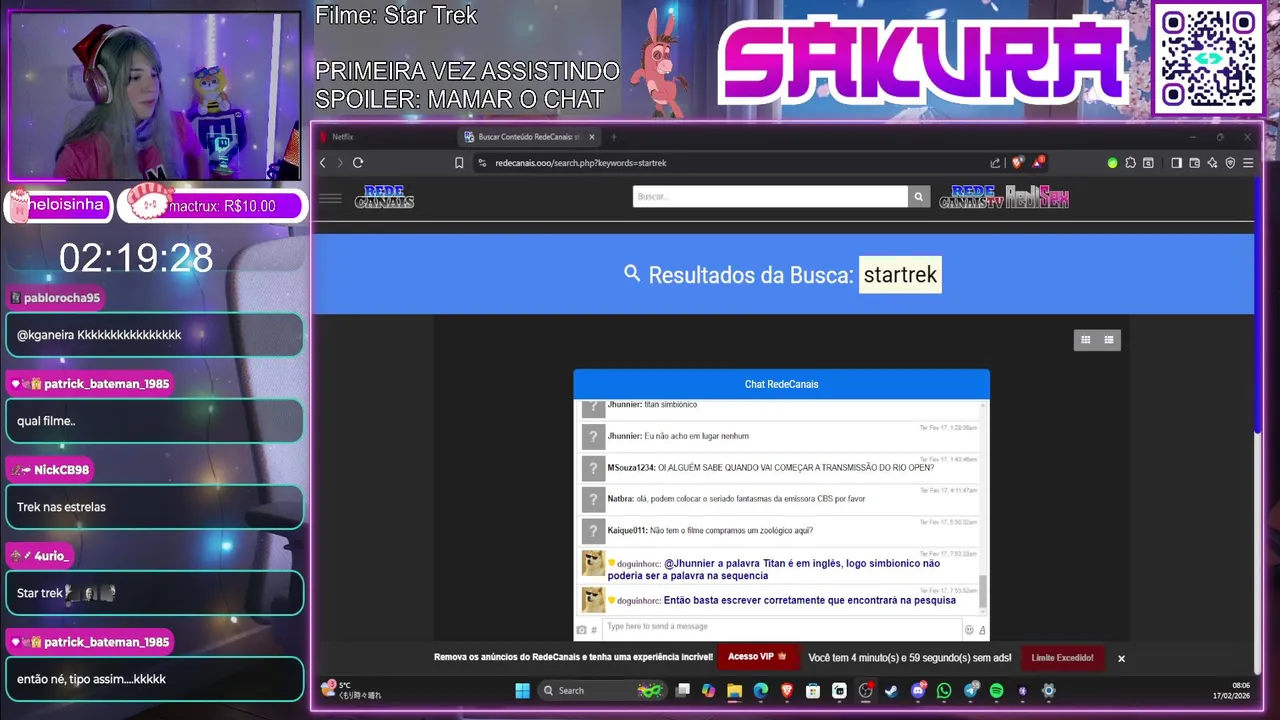Viewport: 1280px width, 720px height.
Task: Open the Brave wallet icon
Action: [1194, 163]
